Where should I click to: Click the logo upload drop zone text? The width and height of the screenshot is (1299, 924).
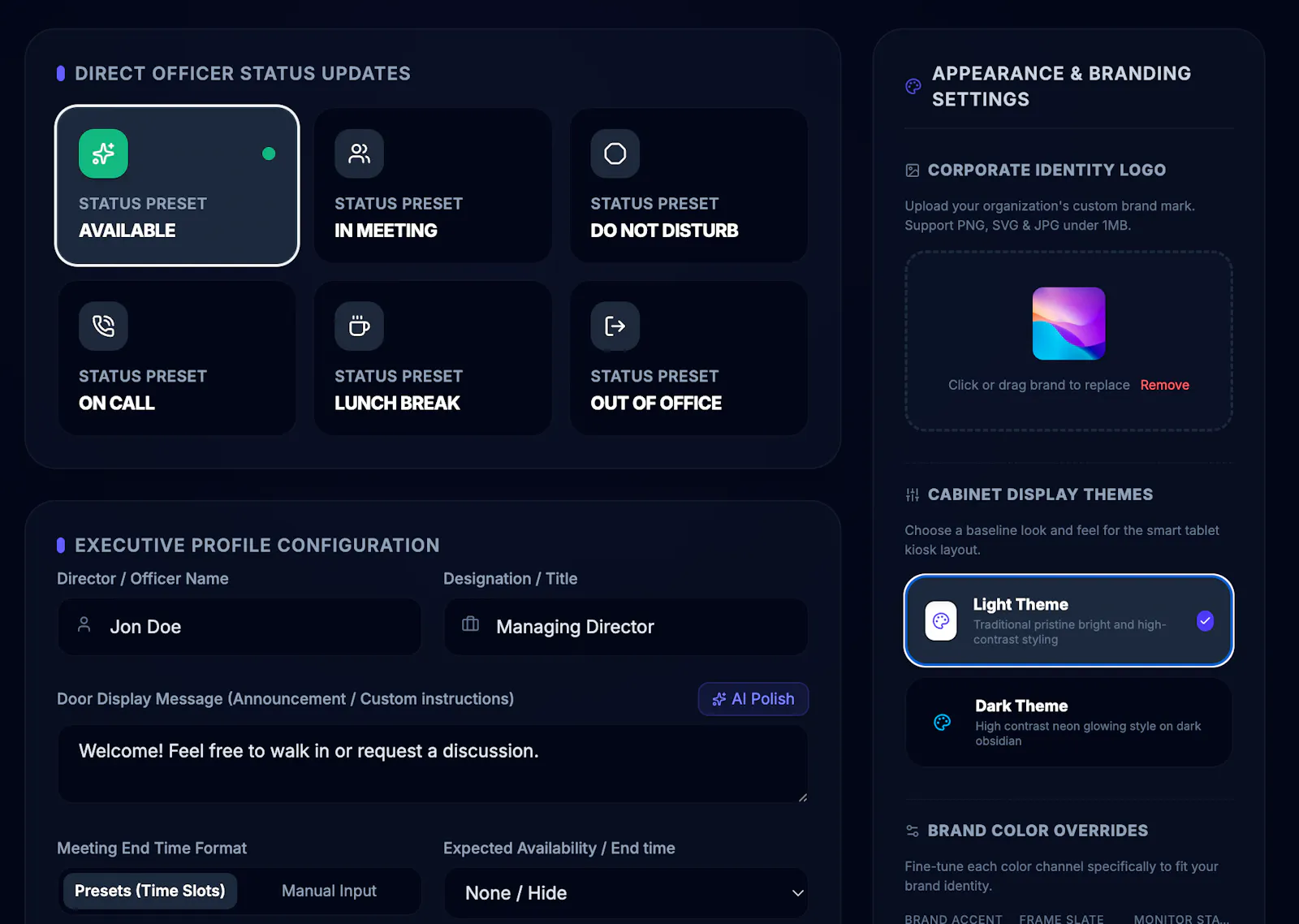pyautogui.click(x=1038, y=385)
